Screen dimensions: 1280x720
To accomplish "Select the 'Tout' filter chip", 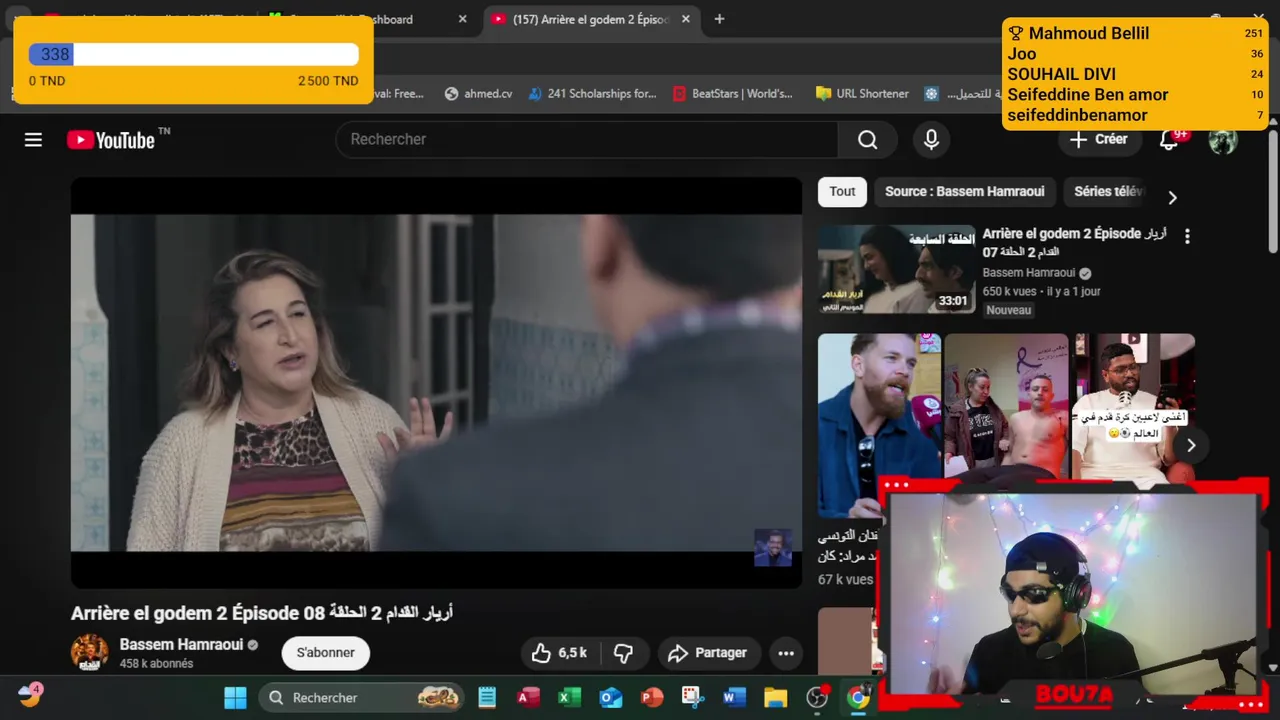I will click(x=842, y=192).
